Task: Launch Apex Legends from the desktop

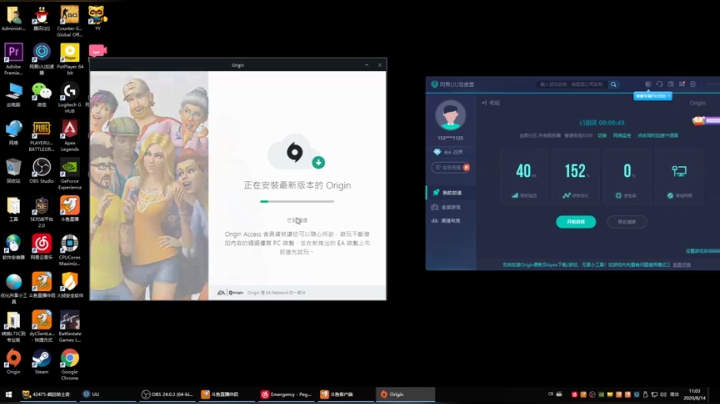Action: pos(70,135)
